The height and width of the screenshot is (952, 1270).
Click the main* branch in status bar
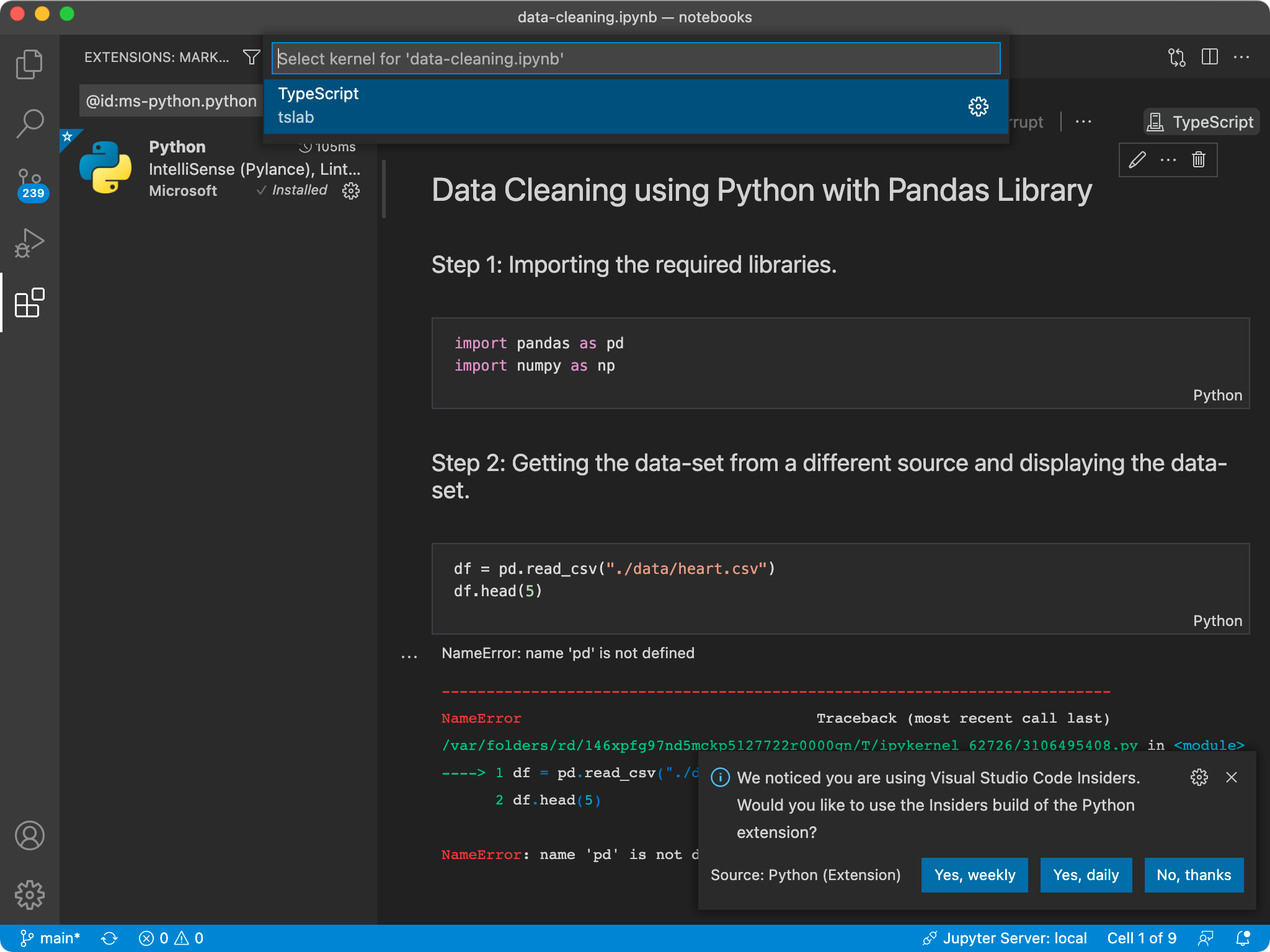pos(51,938)
